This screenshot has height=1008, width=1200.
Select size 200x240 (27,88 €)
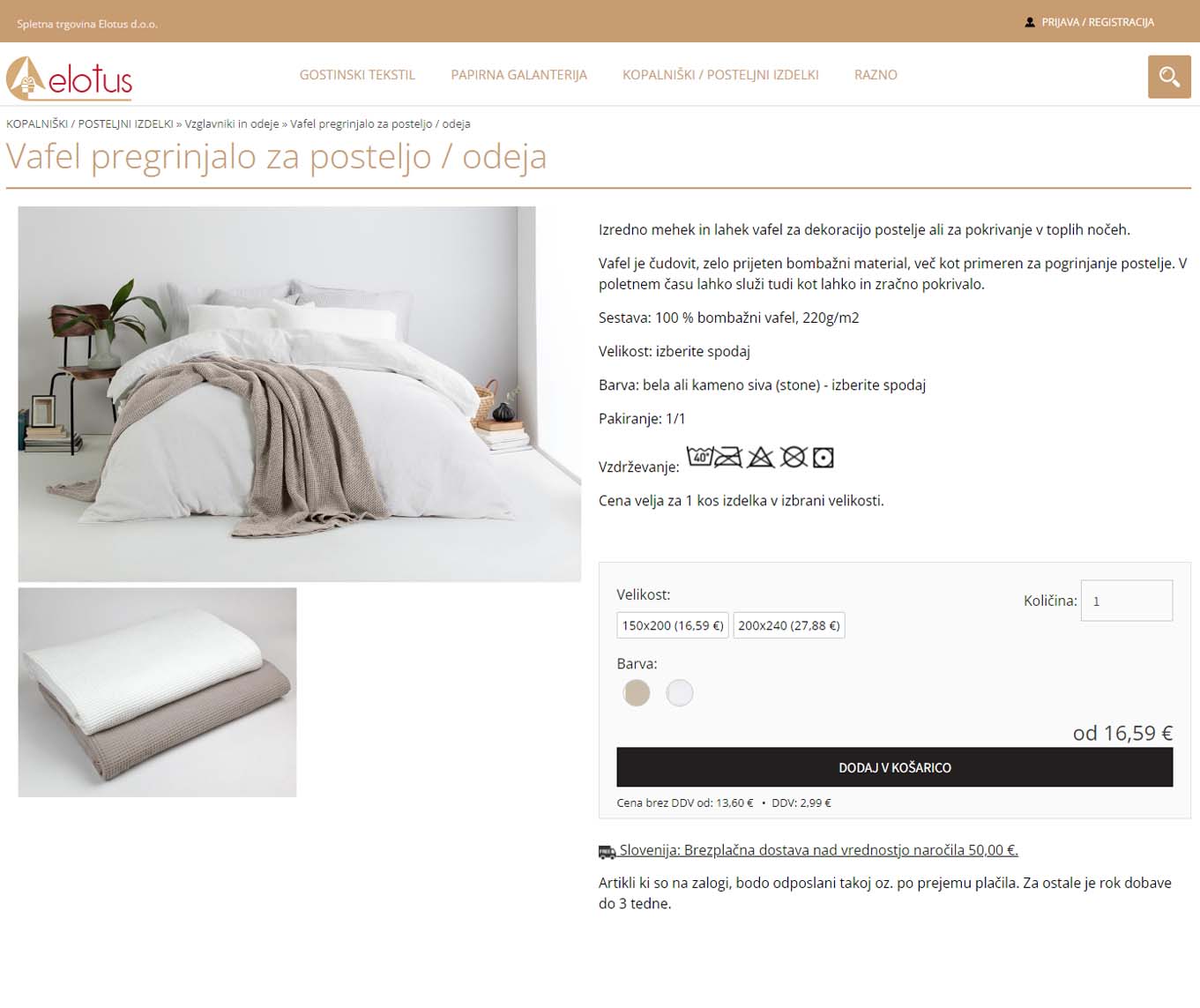[789, 625]
